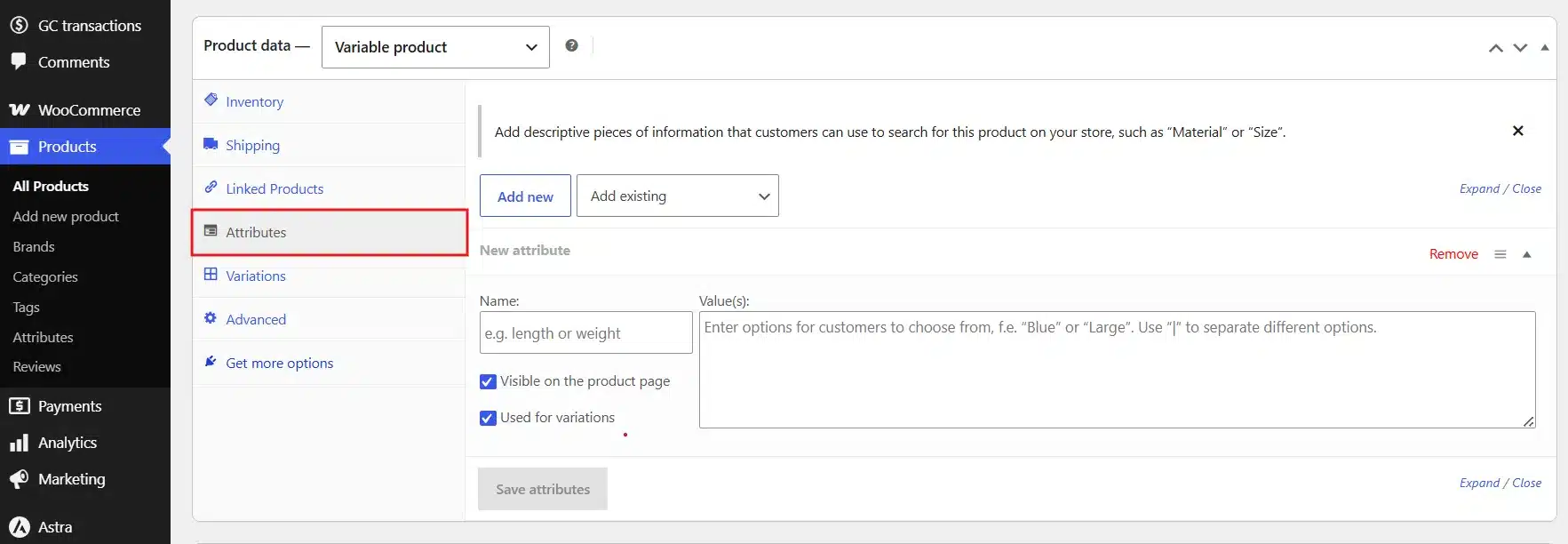Select the Products menu item

[x=85, y=147]
